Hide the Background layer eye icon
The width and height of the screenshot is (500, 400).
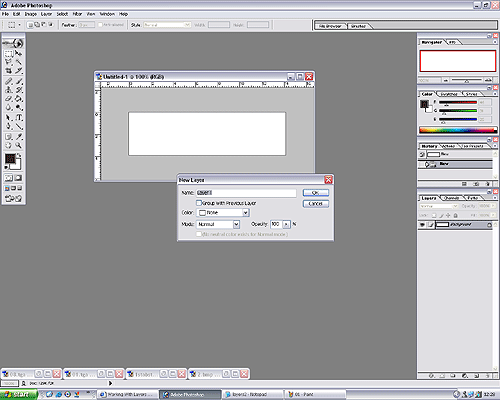422,225
